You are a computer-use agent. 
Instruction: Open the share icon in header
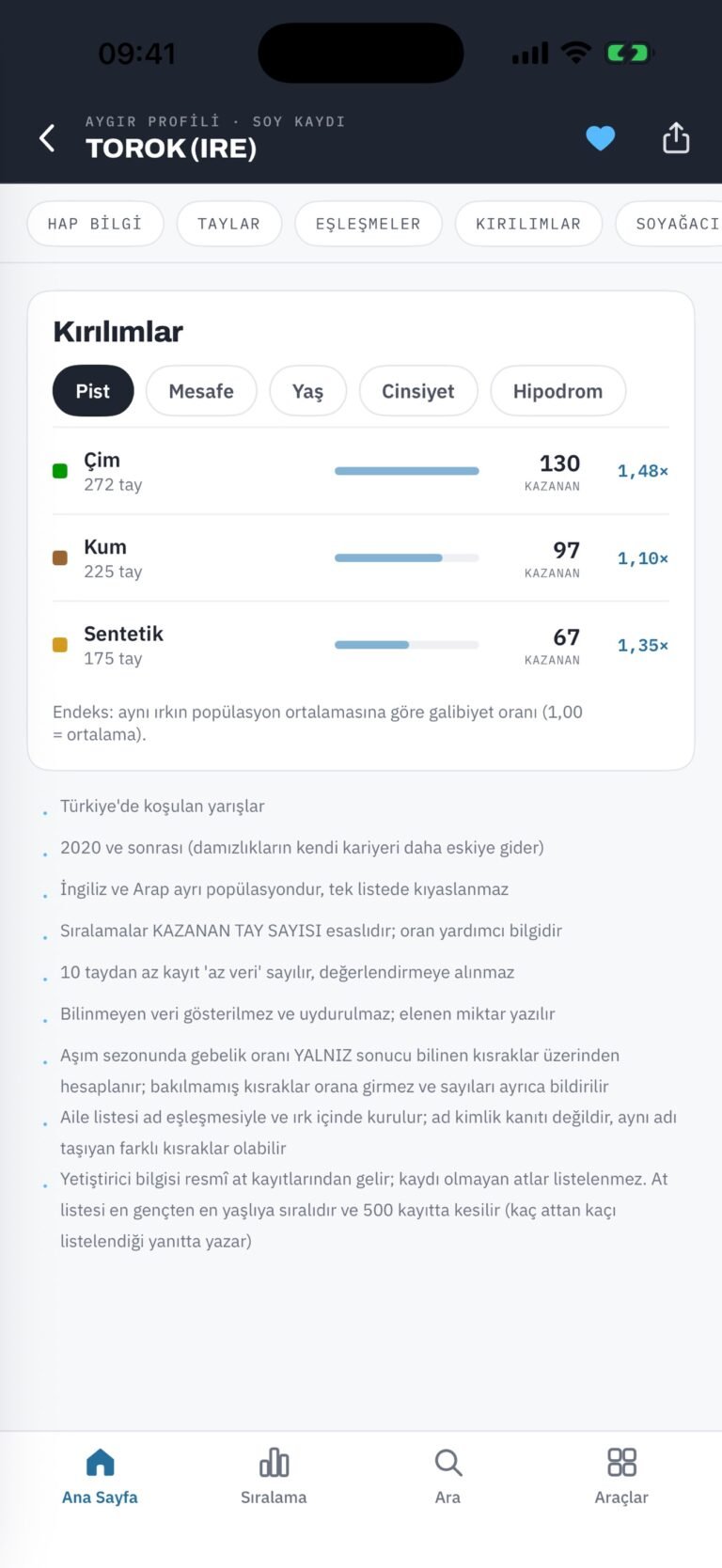pyautogui.click(x=676, y=137)
